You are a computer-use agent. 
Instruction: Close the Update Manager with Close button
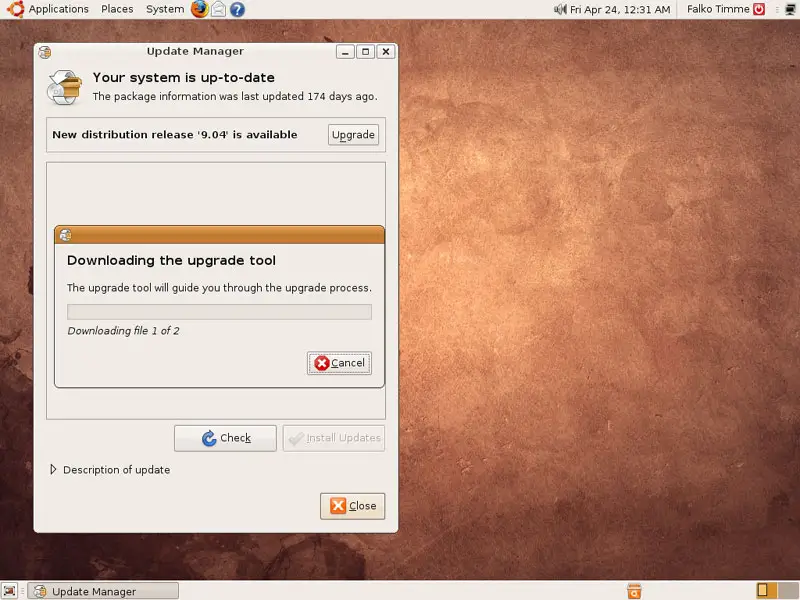tap(353, 506)
